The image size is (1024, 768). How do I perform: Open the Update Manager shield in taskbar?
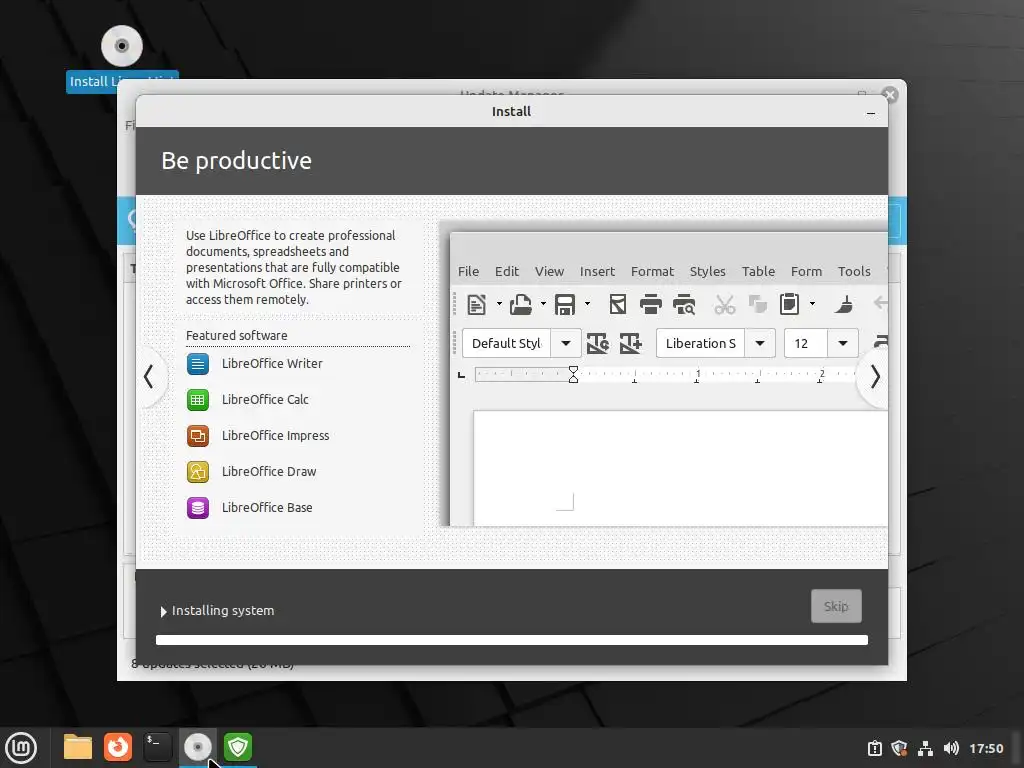238,747
